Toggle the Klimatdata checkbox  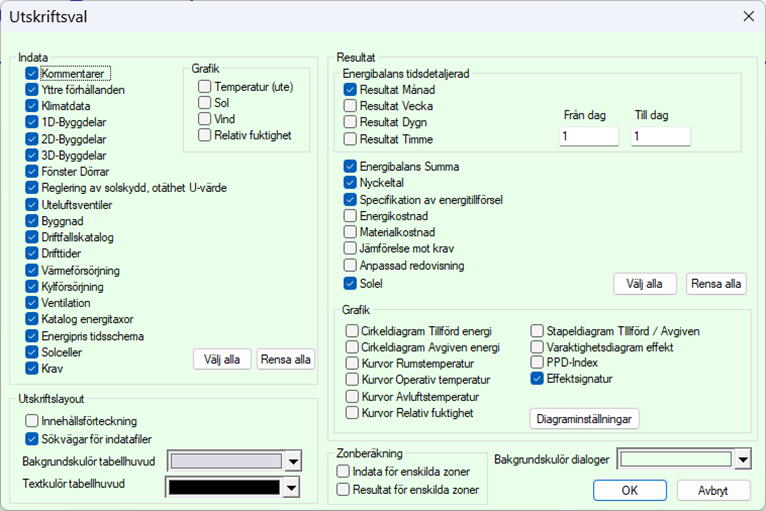coord(33,106)
